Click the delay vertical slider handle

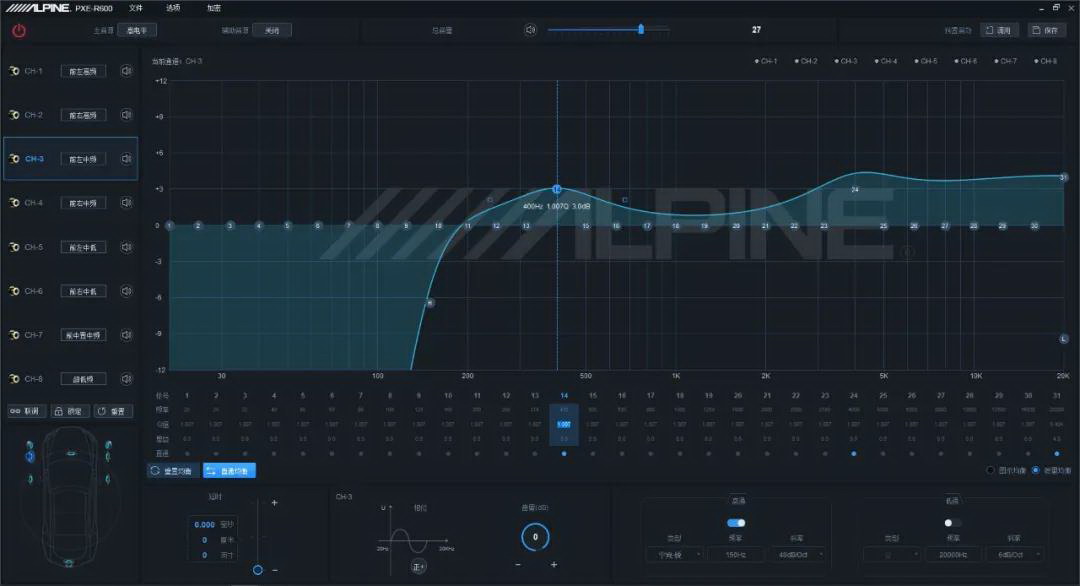point(258,569)
